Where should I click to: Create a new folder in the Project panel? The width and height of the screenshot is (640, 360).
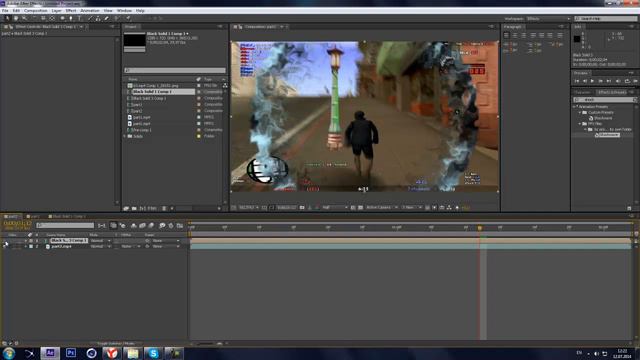tap(134, 208)
